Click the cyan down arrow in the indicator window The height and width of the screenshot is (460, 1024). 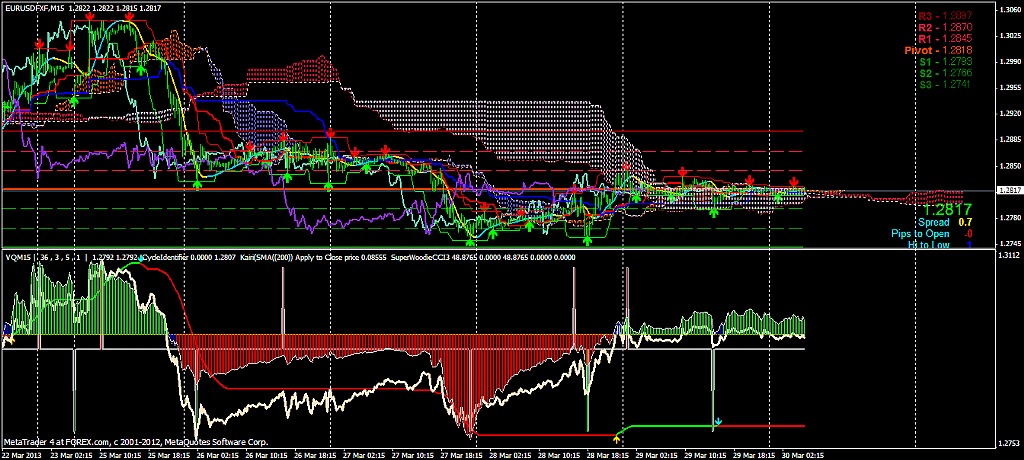coord(717,423)
